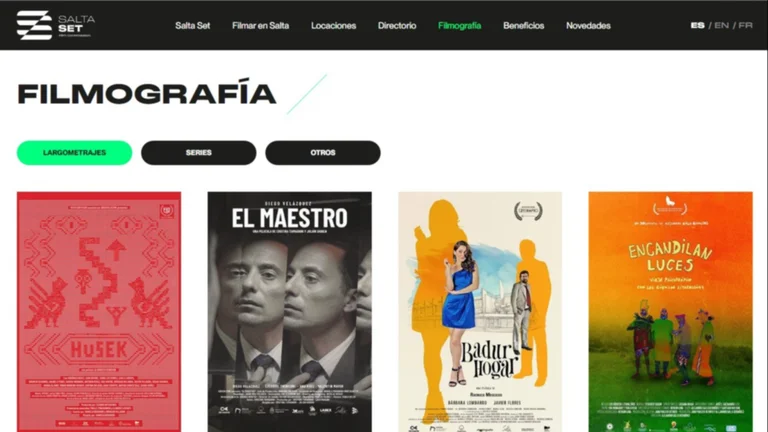
Task: Go to the Novedades section
Action: (588, 25)
